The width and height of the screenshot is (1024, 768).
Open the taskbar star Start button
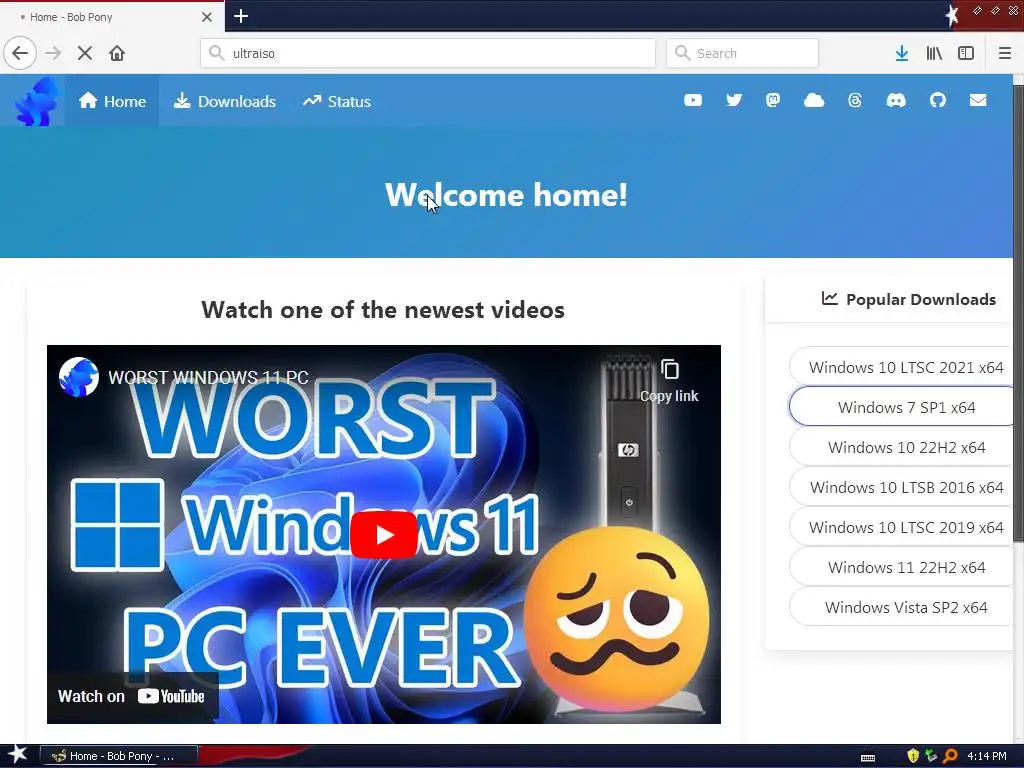point(16,755)
